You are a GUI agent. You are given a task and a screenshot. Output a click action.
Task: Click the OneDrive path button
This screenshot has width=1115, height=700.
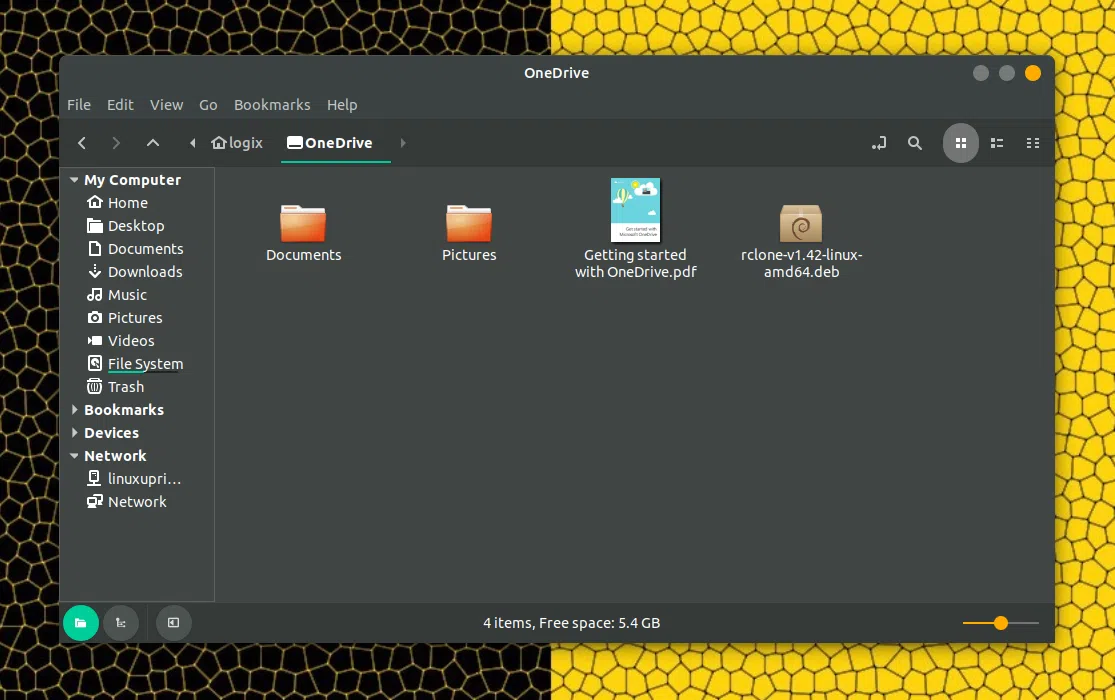click(x=330, y=143)
